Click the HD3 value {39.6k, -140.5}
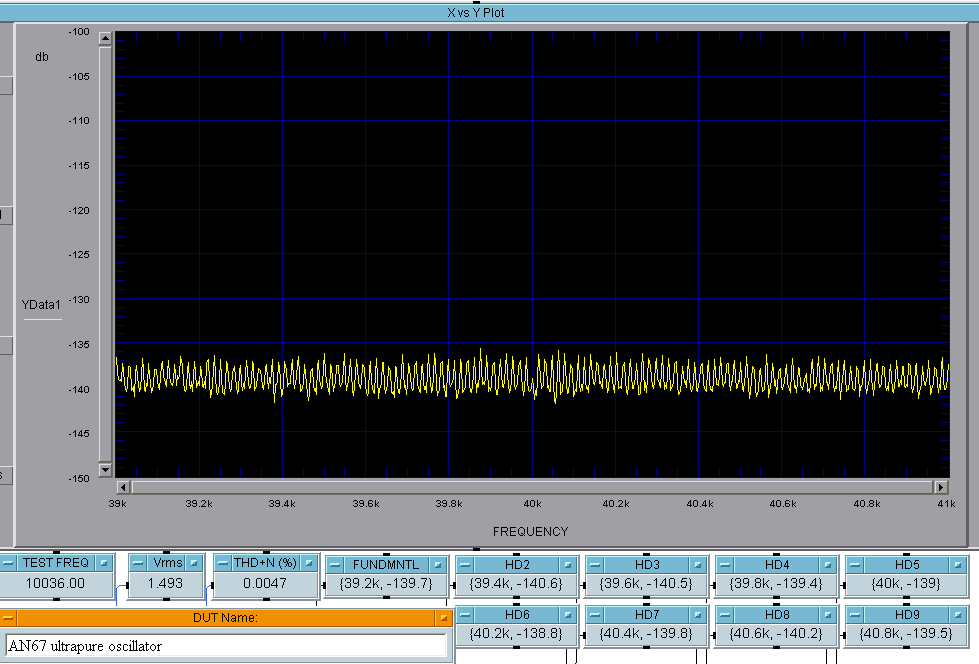Screen dimensions: 979x664 click(646, 584)
